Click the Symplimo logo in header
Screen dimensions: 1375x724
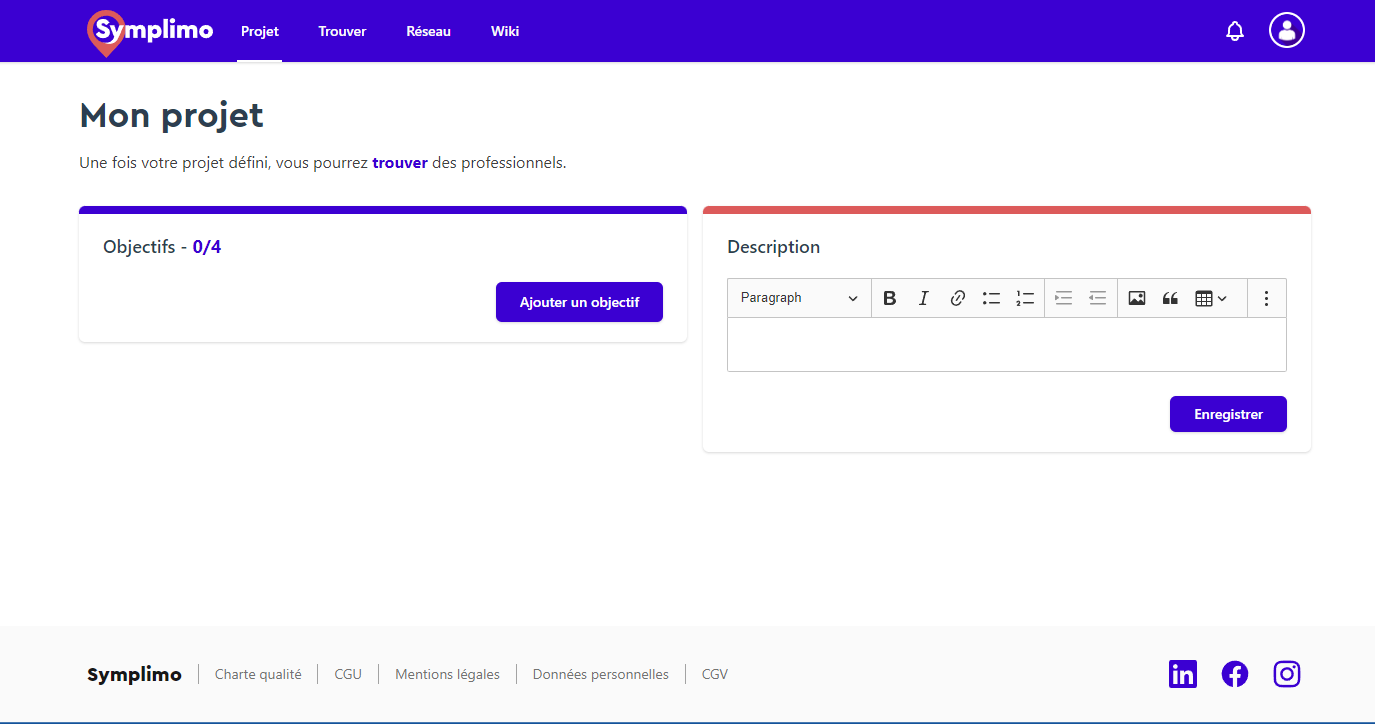150,31
